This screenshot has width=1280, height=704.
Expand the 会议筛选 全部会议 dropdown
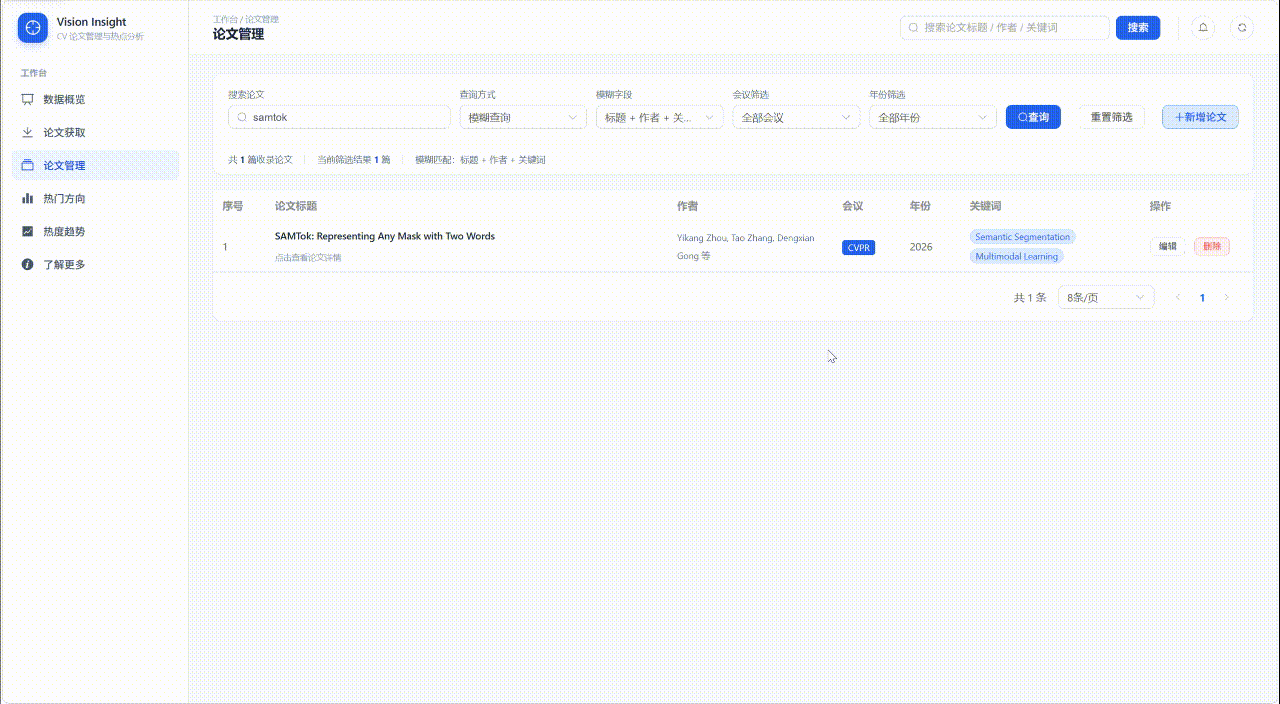click(796, 117)
